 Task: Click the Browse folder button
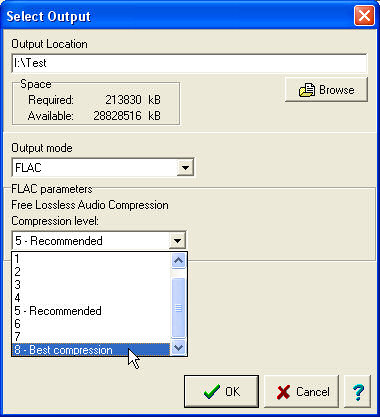(x=326, y=90)
